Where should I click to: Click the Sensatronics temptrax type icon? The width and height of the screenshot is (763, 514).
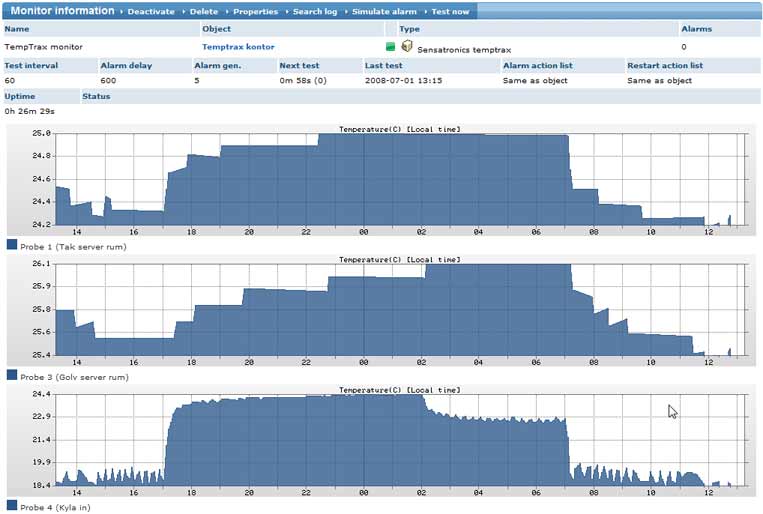tap(406, 46)
